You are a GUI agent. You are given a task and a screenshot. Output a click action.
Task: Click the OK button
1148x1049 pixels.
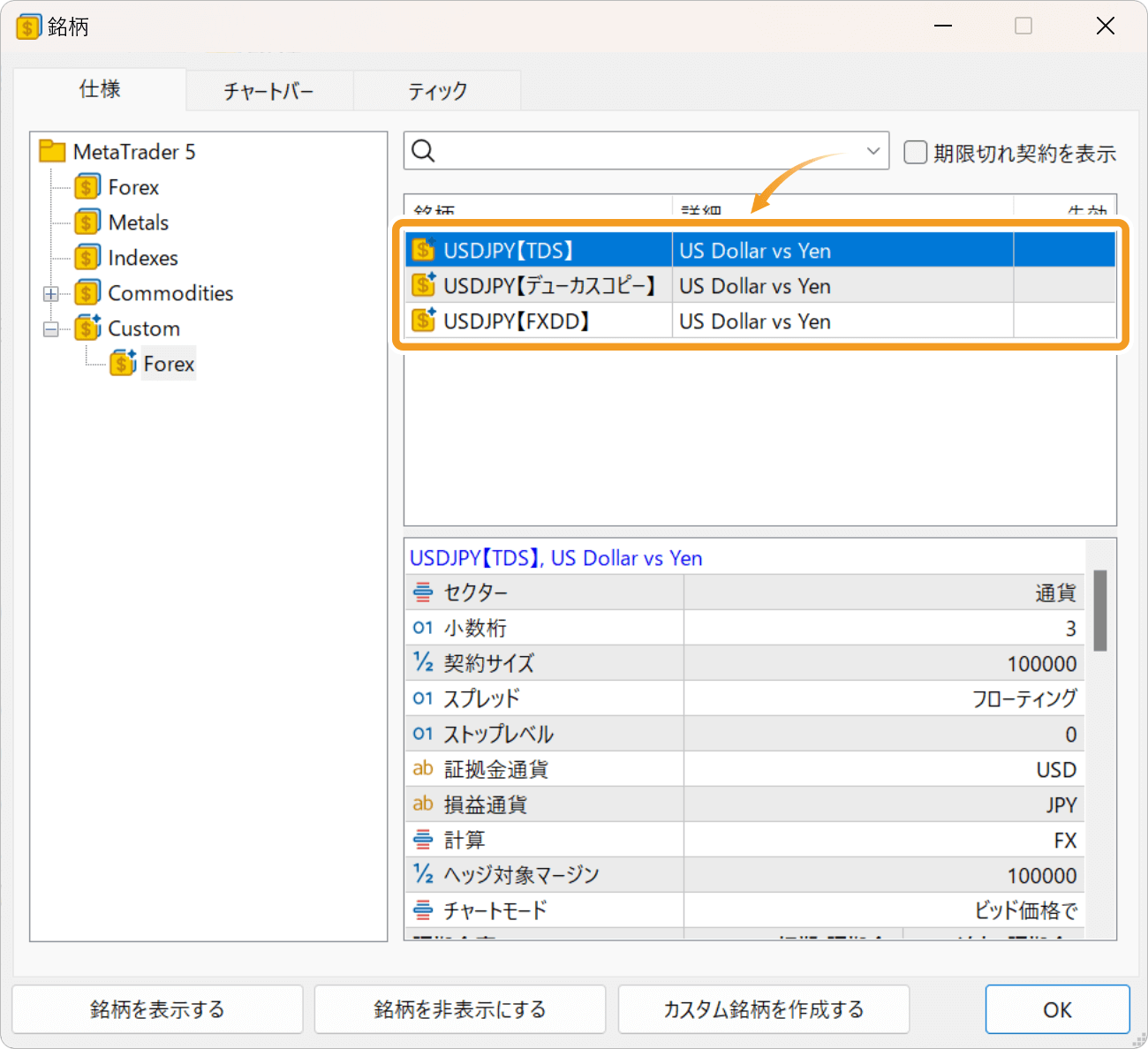click(1058, 1009)
